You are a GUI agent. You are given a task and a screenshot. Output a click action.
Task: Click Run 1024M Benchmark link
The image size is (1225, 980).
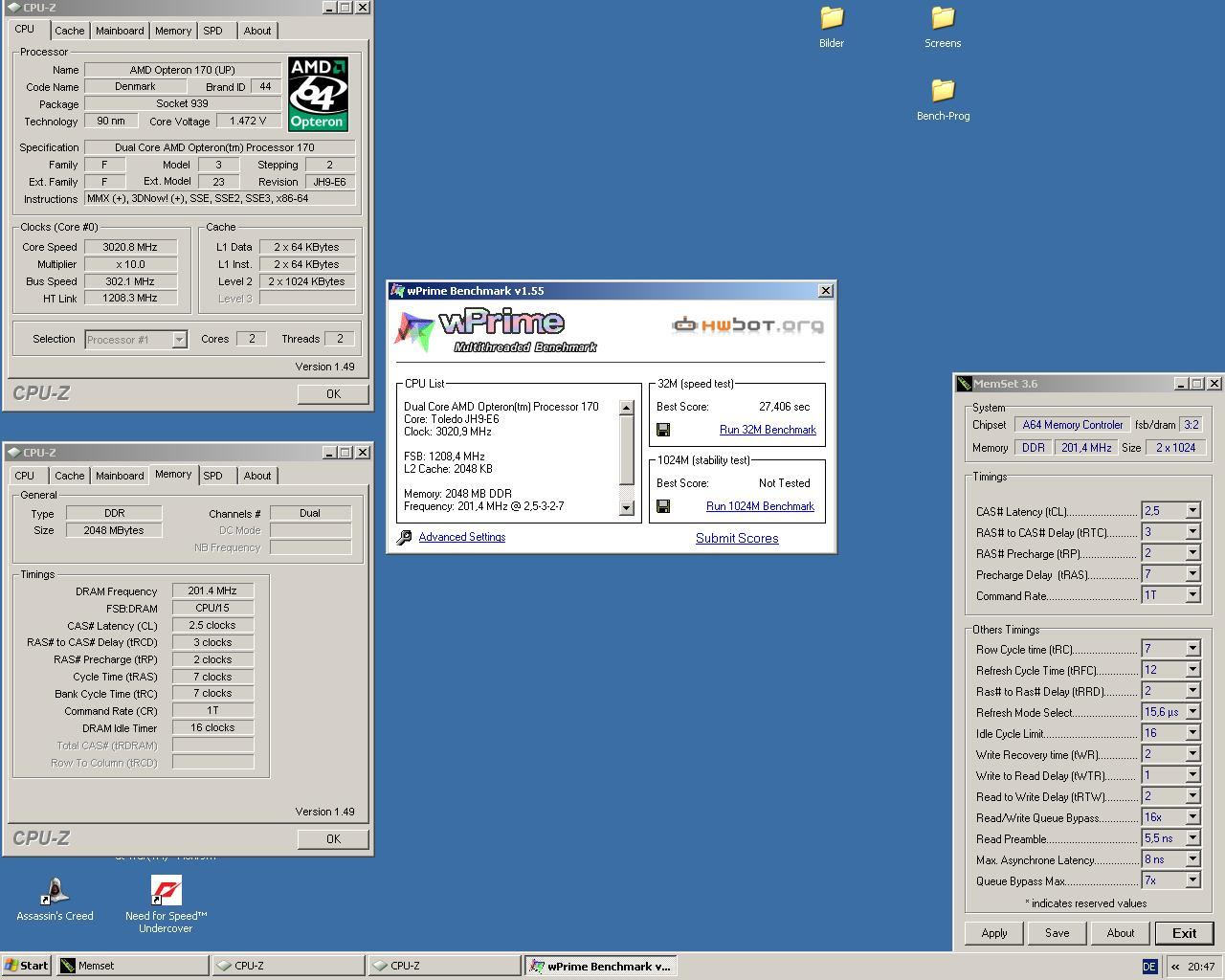(x=760, y=506)
